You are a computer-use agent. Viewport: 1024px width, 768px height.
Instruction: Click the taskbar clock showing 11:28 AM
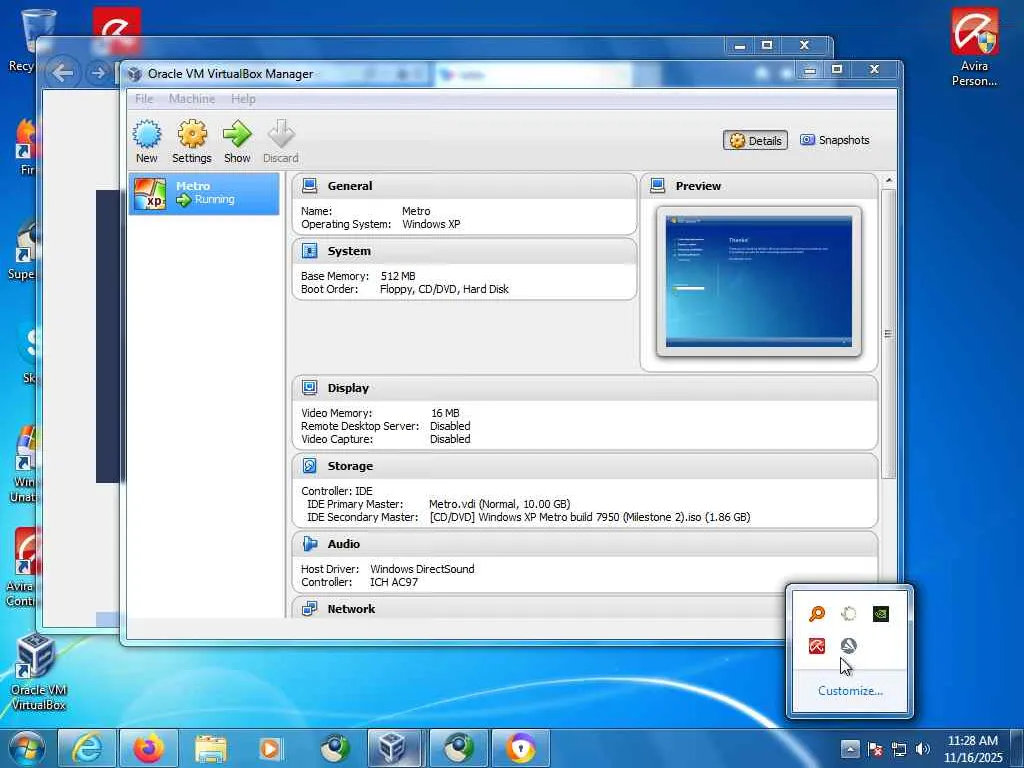click(x=972, y=749)
